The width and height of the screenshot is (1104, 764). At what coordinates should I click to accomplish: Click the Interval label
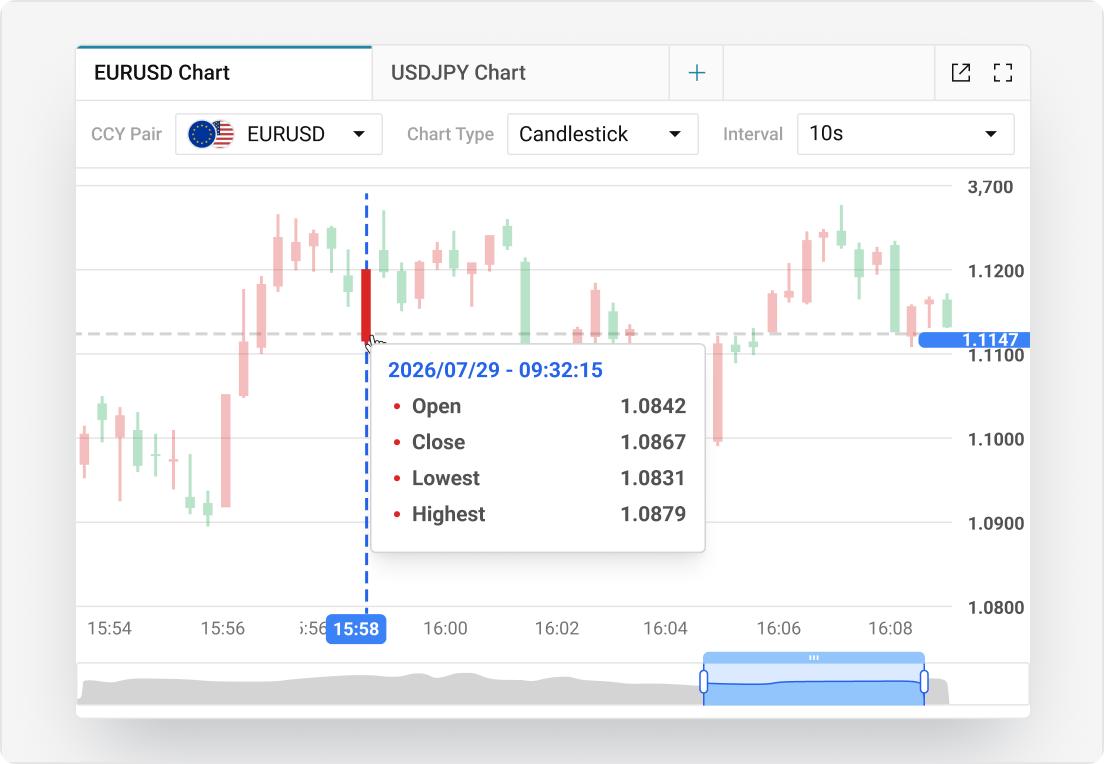tap(753, 134)
